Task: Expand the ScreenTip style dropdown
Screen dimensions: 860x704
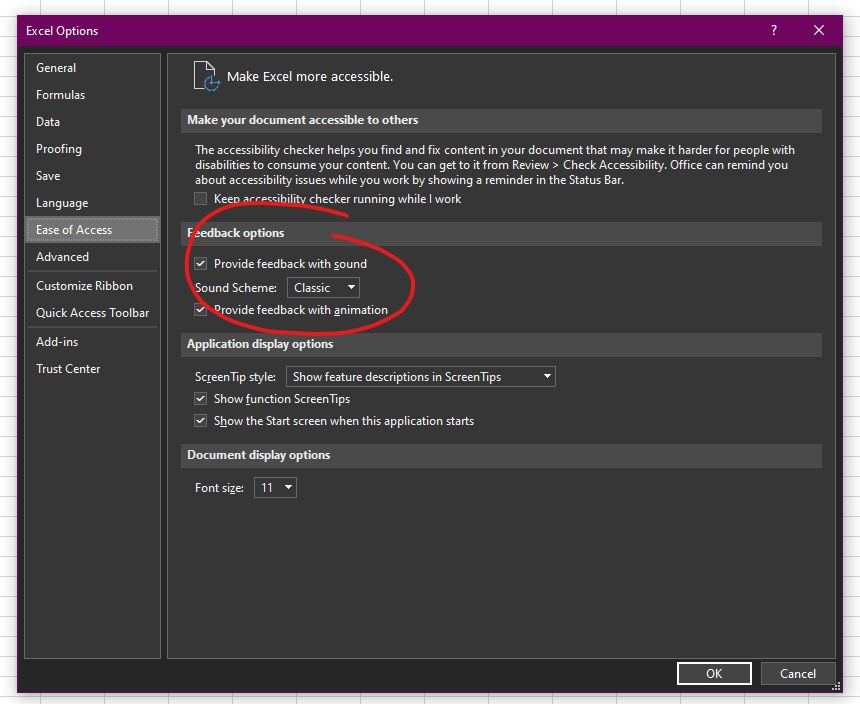Action: click(x=421, y=377)
